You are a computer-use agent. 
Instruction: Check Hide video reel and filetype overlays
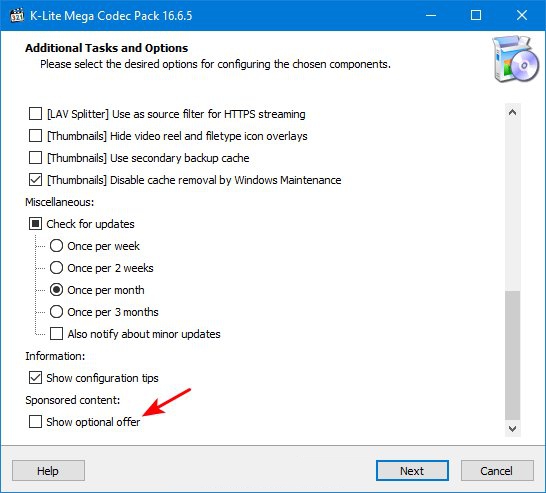(x=35, y=136)
